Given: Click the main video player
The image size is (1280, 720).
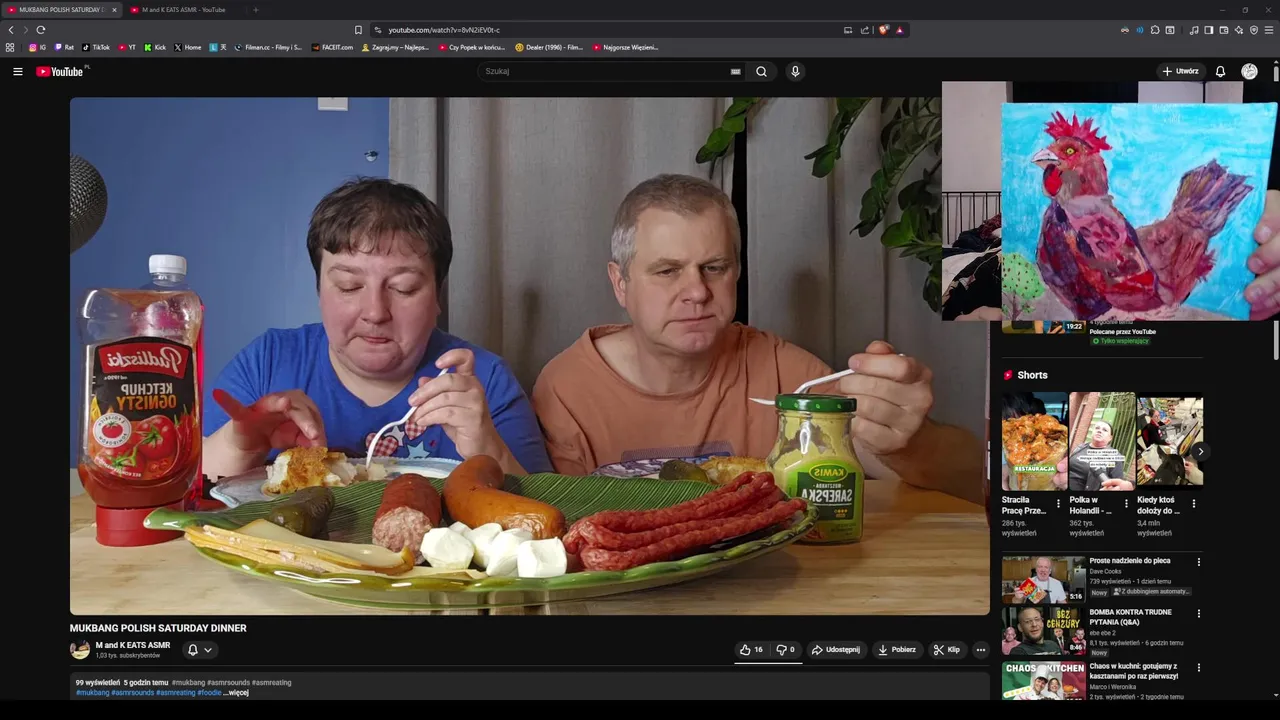Looking at the screenshot, I should (x=530, y=356).
